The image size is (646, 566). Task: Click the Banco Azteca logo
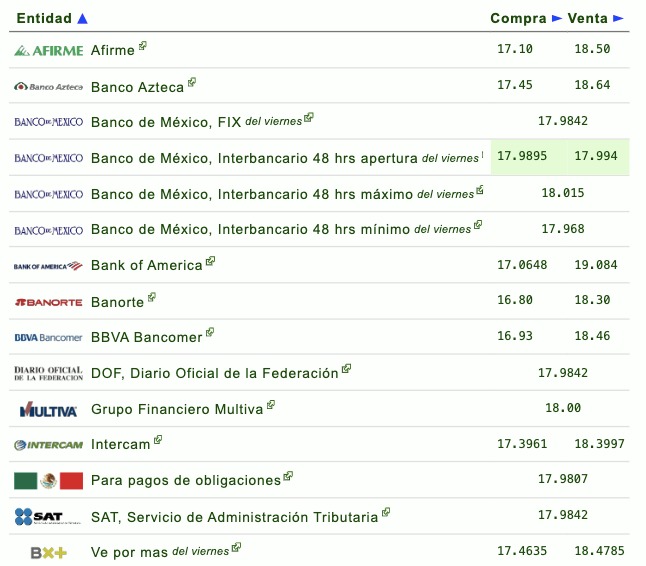tap(49, 87)
